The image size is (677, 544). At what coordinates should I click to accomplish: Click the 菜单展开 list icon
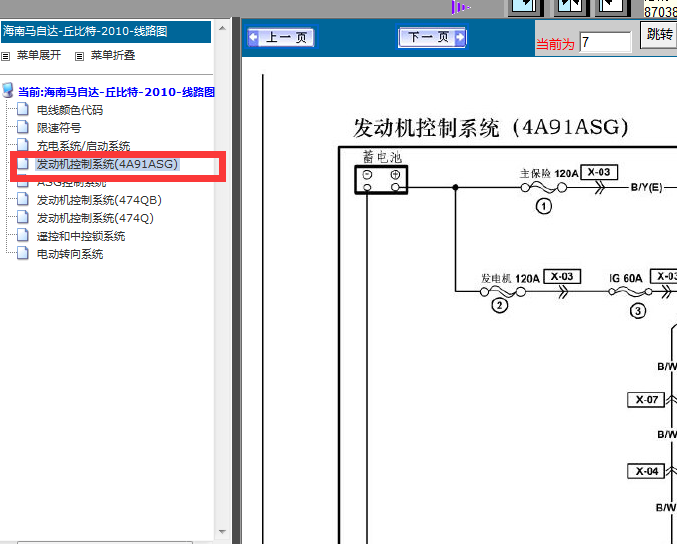click(6, 56)
